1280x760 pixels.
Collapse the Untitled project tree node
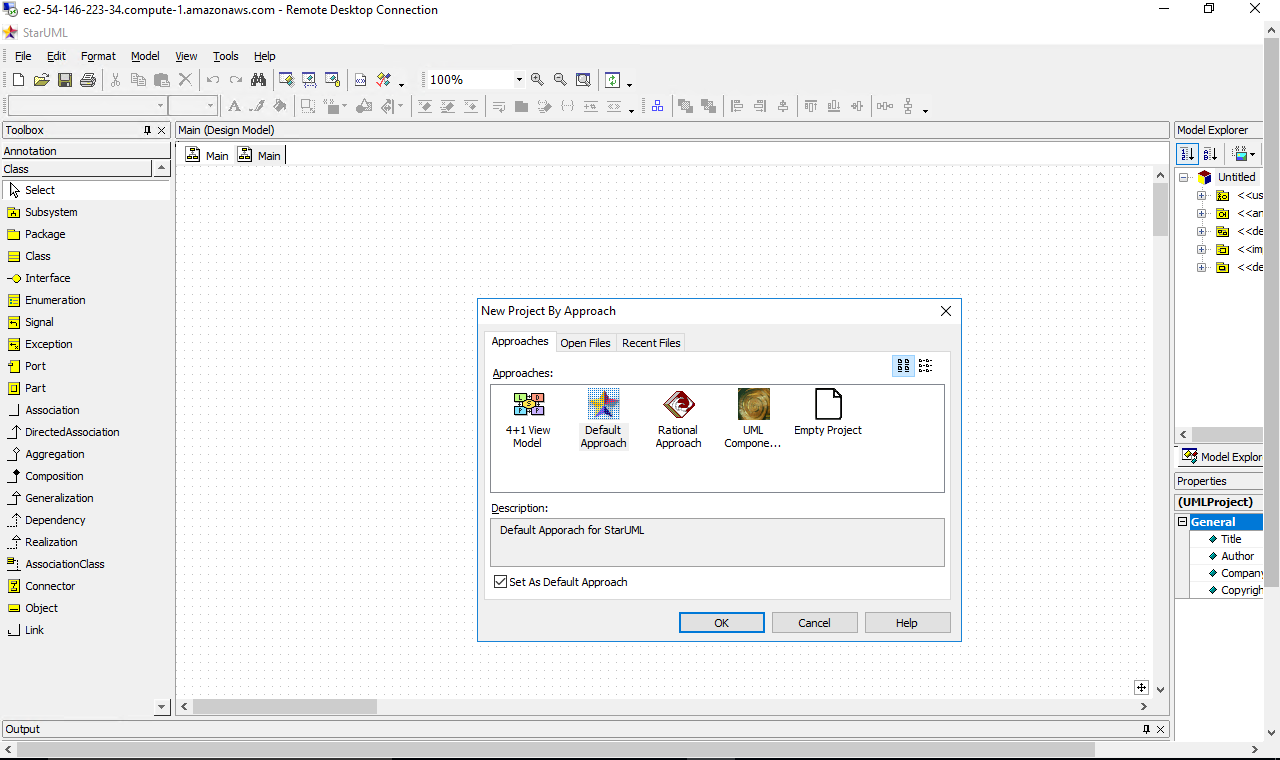[x=1184, y=177]
